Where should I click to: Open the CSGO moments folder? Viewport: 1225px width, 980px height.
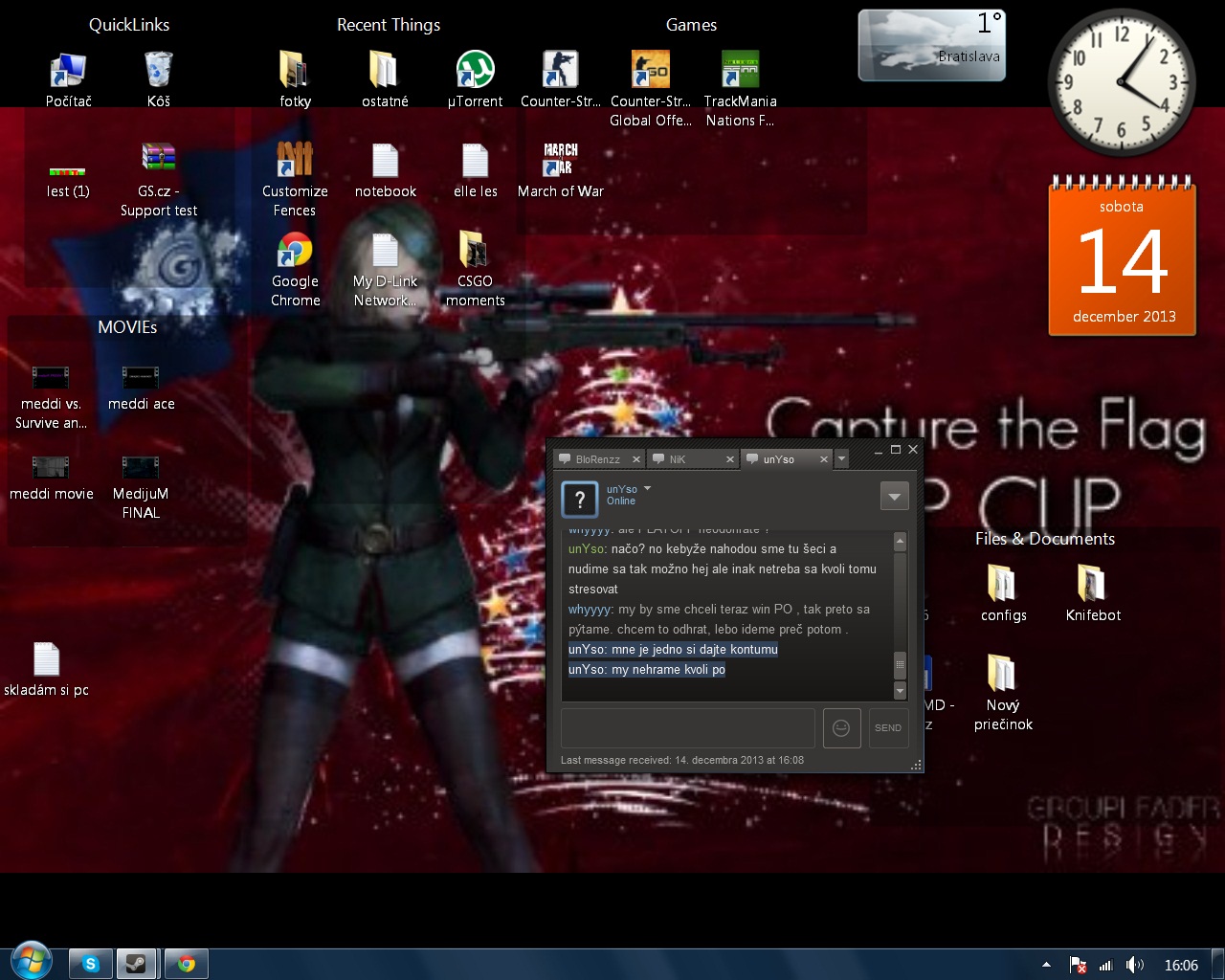pyautogui.click(x=475, y=270)
